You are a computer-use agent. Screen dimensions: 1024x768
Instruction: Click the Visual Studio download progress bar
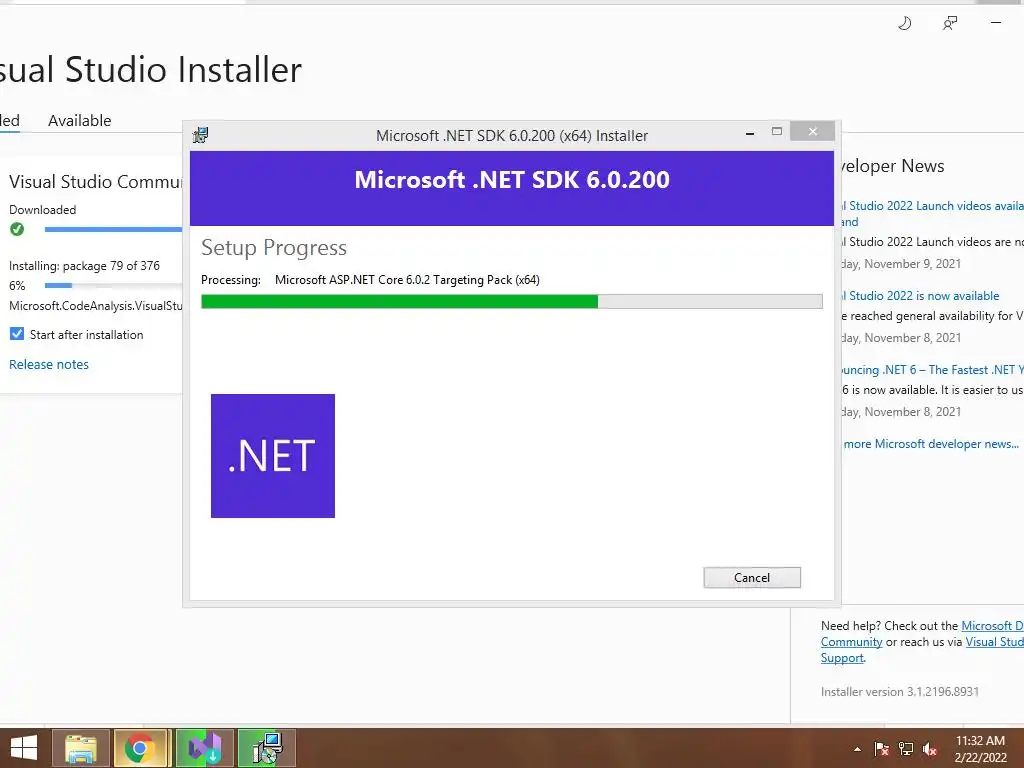(114, 229)
